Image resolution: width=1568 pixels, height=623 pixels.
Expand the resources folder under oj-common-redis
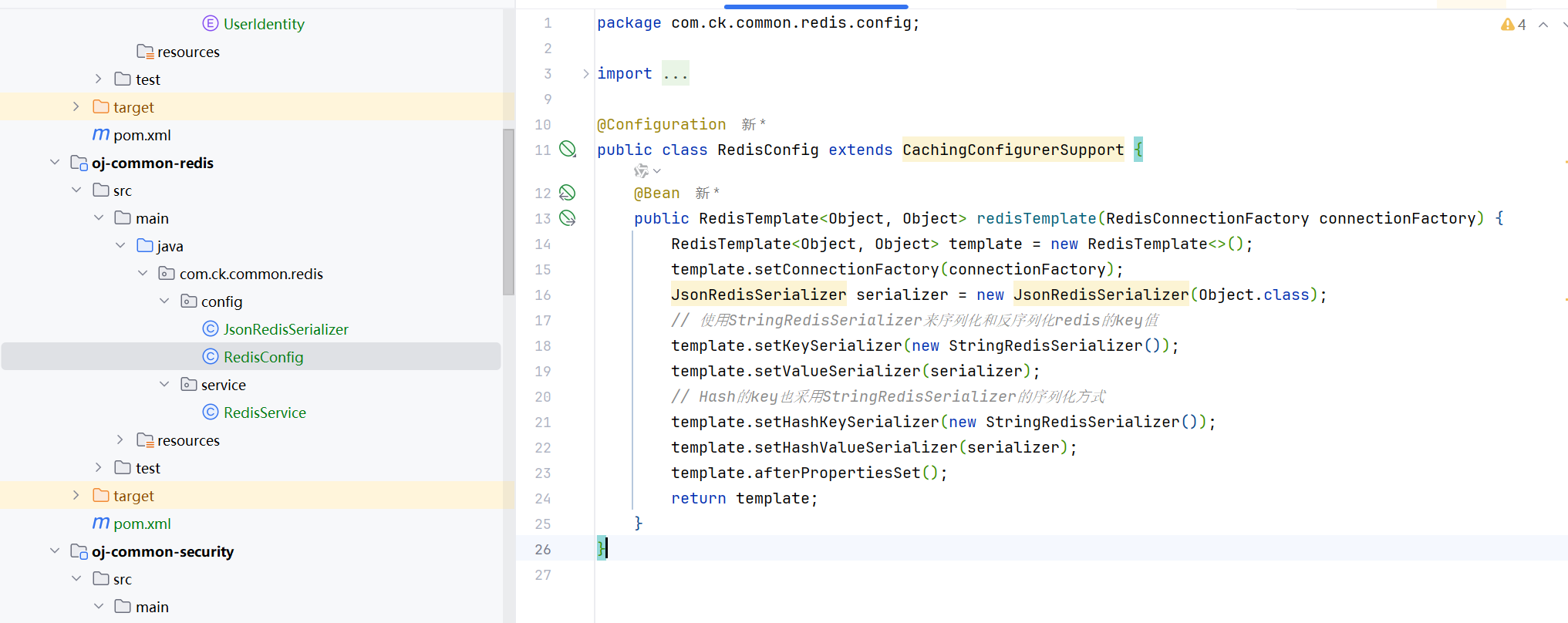[x=120, y=439]
